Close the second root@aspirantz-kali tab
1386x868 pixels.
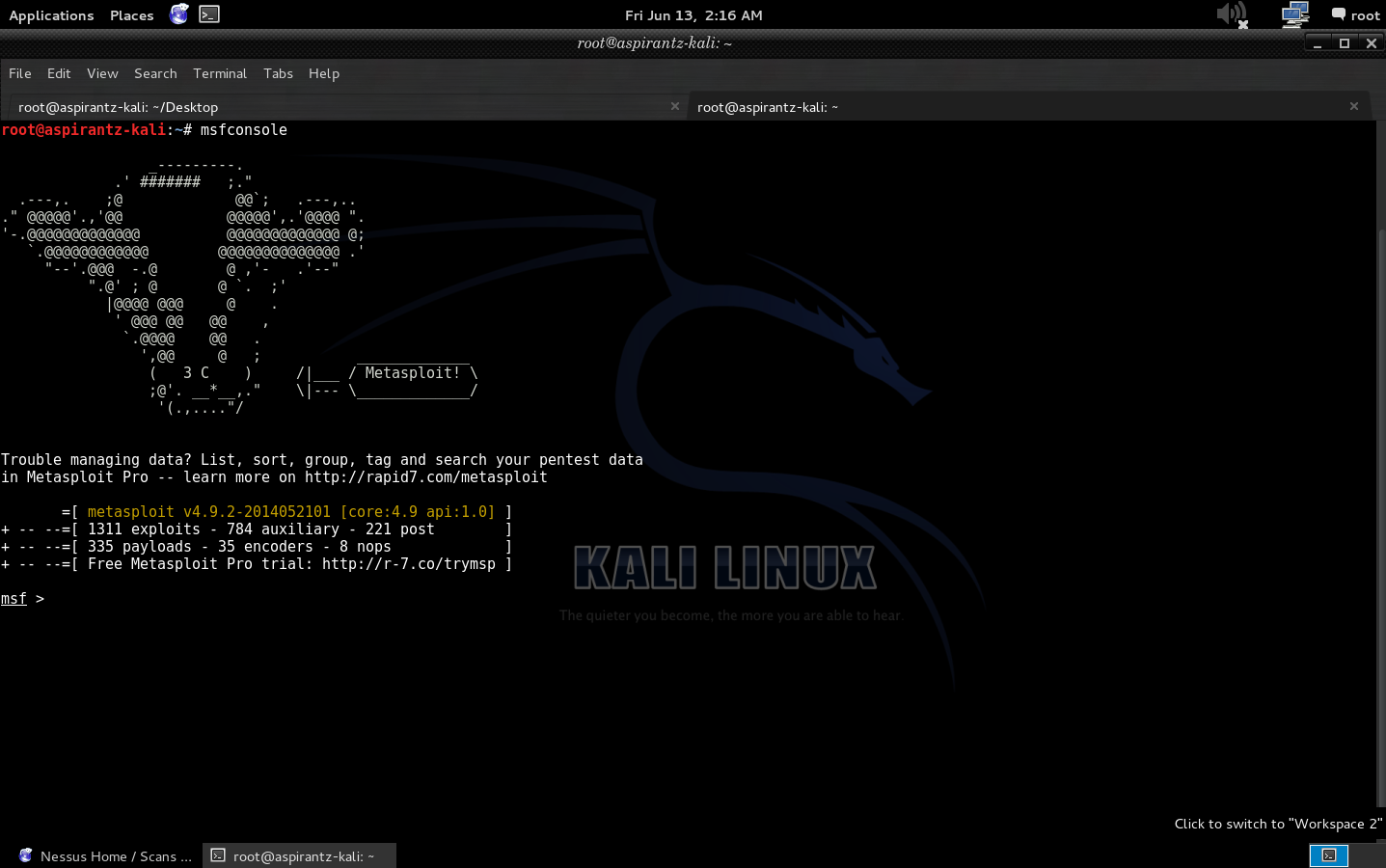[1354, 106]
